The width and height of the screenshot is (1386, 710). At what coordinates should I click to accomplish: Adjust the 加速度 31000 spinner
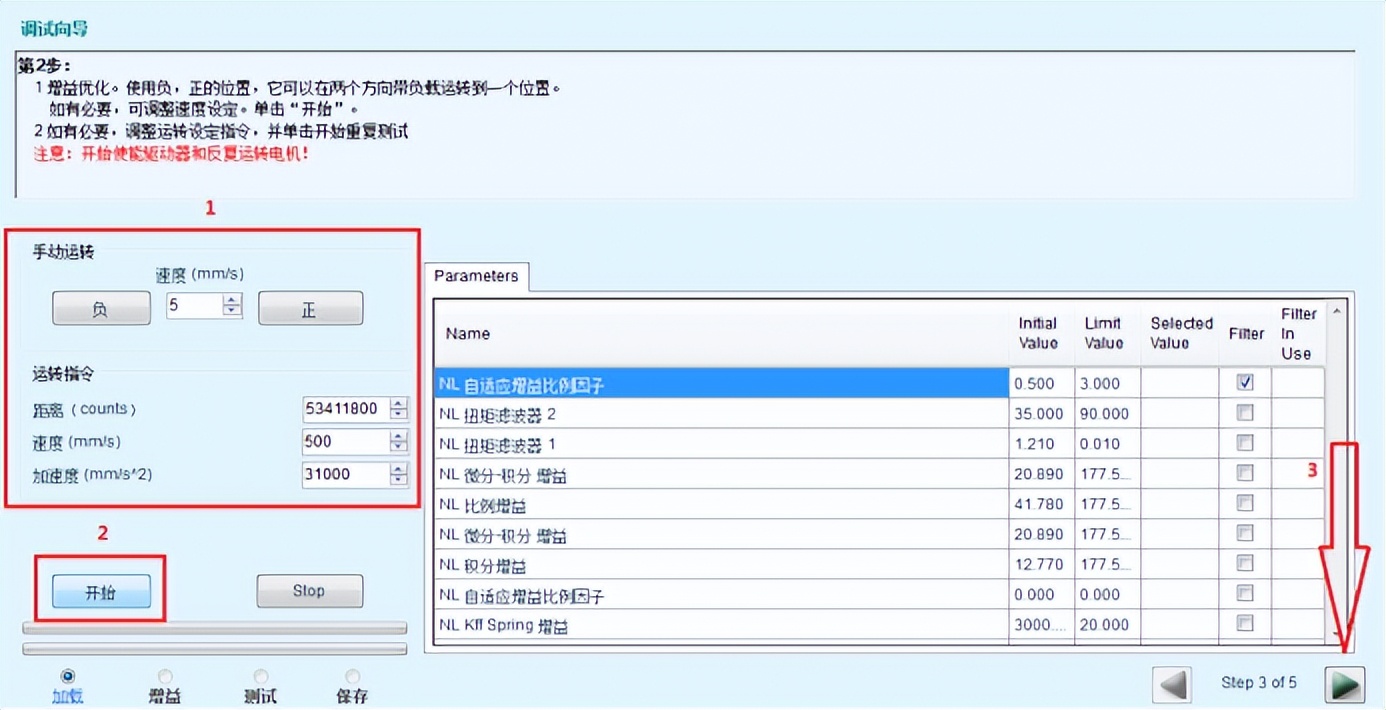pyautogui.click(x=399, y=474)
